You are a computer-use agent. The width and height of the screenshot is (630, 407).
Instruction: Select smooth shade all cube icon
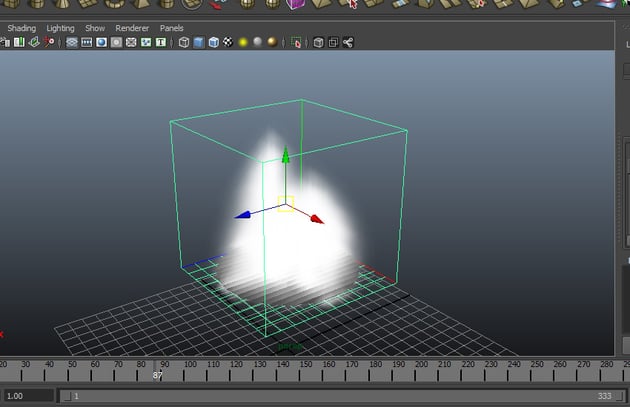198,43
